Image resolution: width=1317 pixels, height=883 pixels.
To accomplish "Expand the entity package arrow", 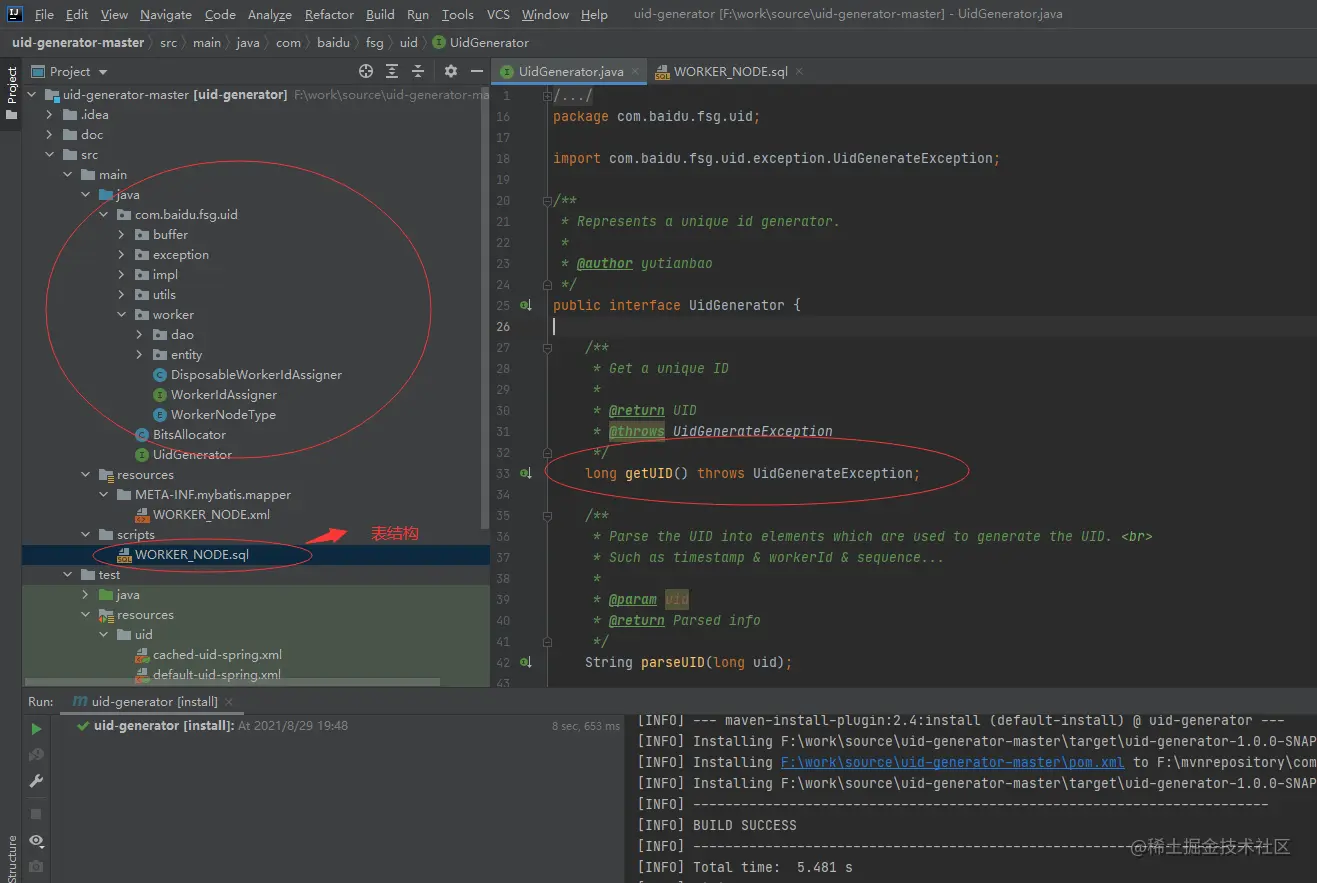I will (139, 354).
